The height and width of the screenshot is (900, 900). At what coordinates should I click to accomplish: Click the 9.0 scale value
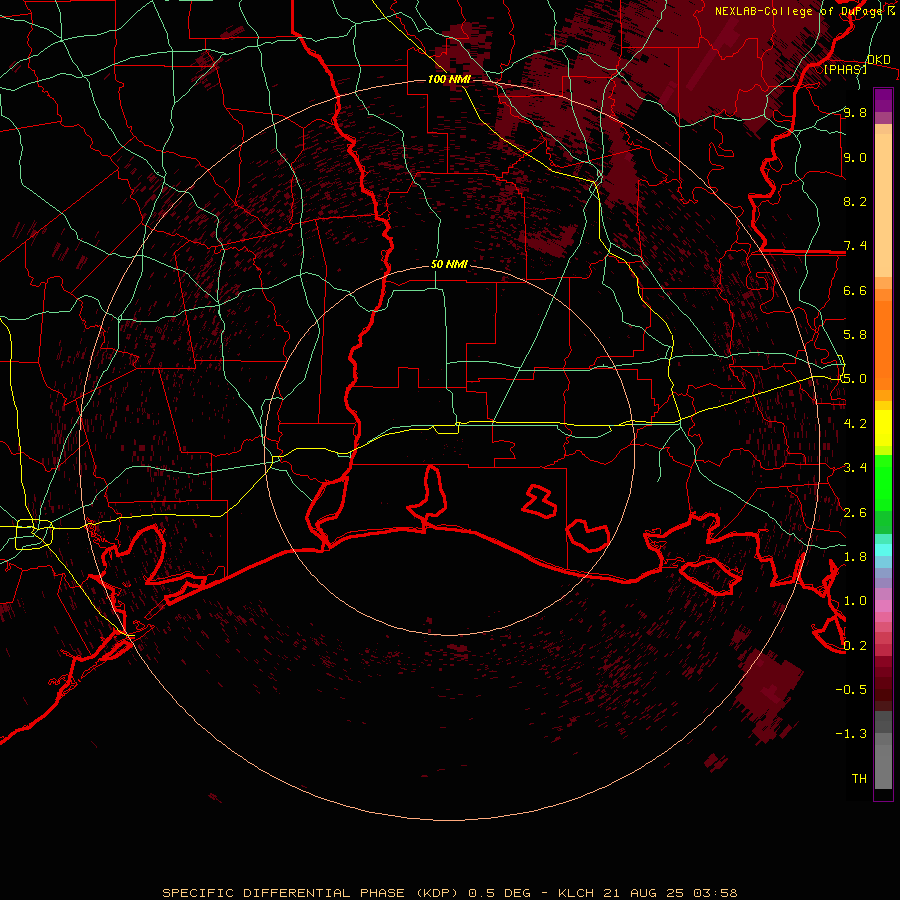(855, 157)
